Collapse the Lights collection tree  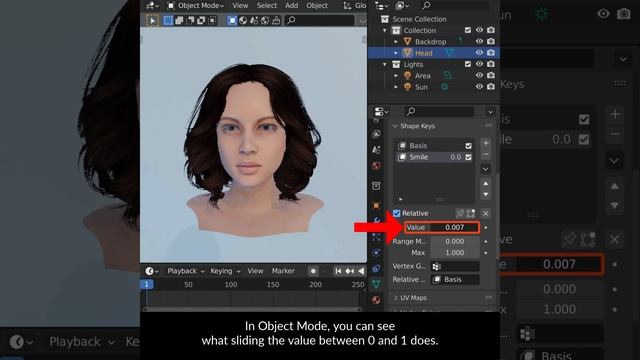click(384, 64)
